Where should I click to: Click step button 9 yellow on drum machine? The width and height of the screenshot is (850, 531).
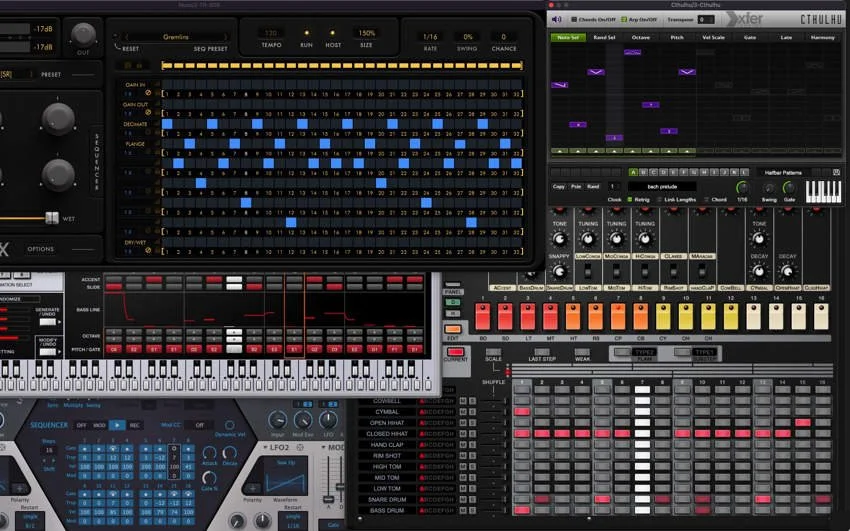pos(664,316)
